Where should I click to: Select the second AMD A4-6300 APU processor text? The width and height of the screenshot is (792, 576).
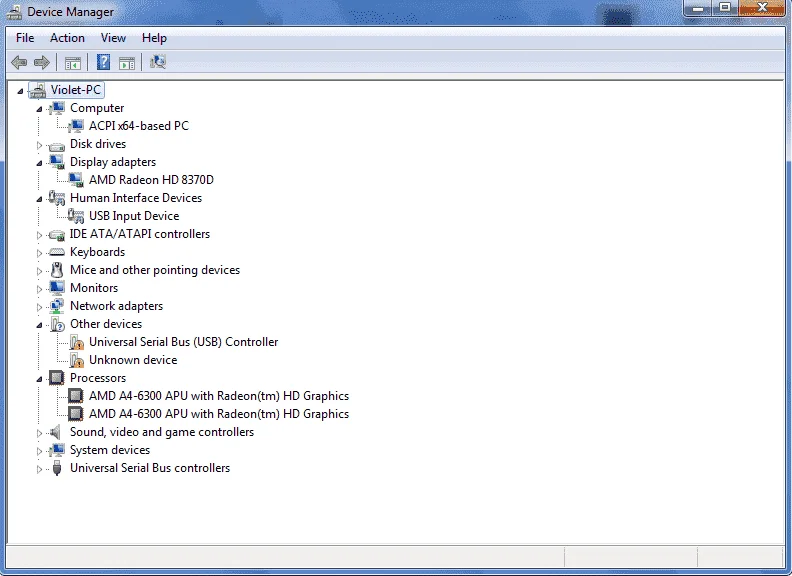(x=219, y=414)
